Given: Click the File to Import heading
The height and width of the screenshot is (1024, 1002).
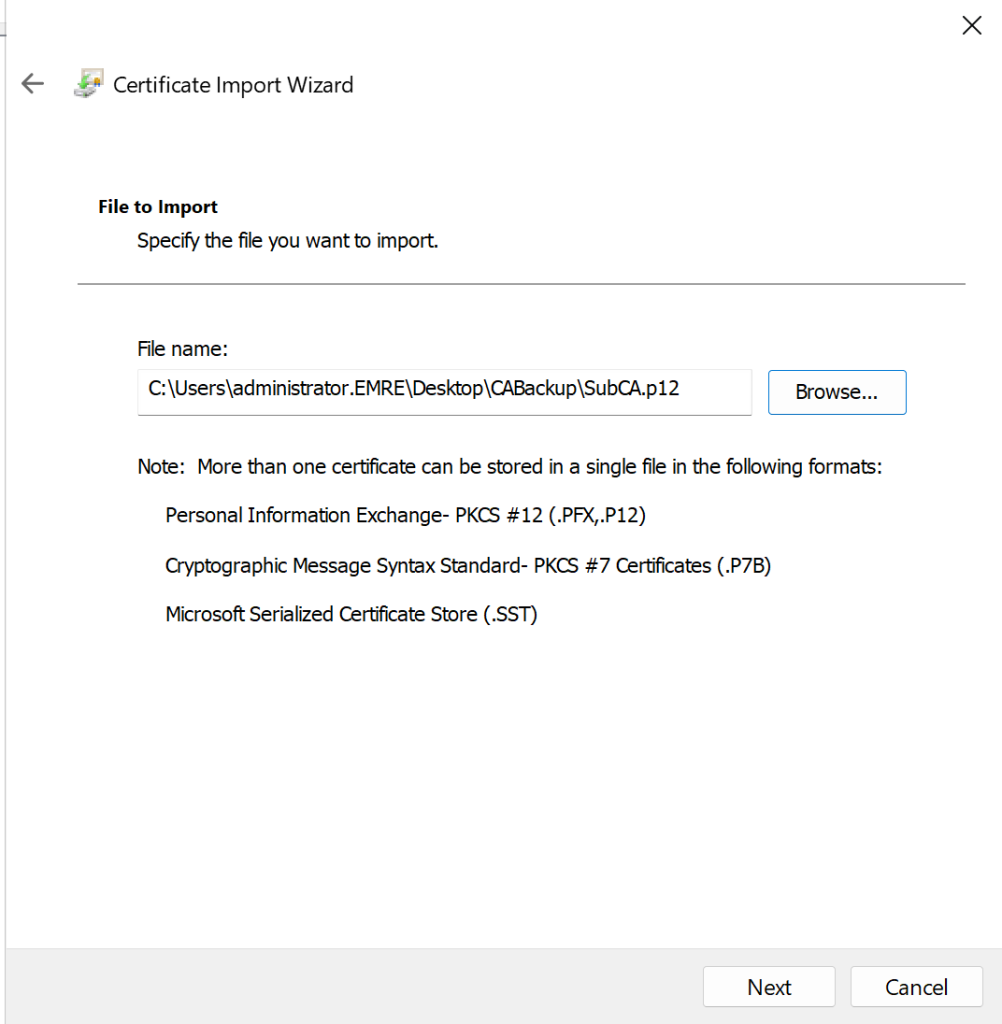Looking at the screenshot, I should coord(157,207).
